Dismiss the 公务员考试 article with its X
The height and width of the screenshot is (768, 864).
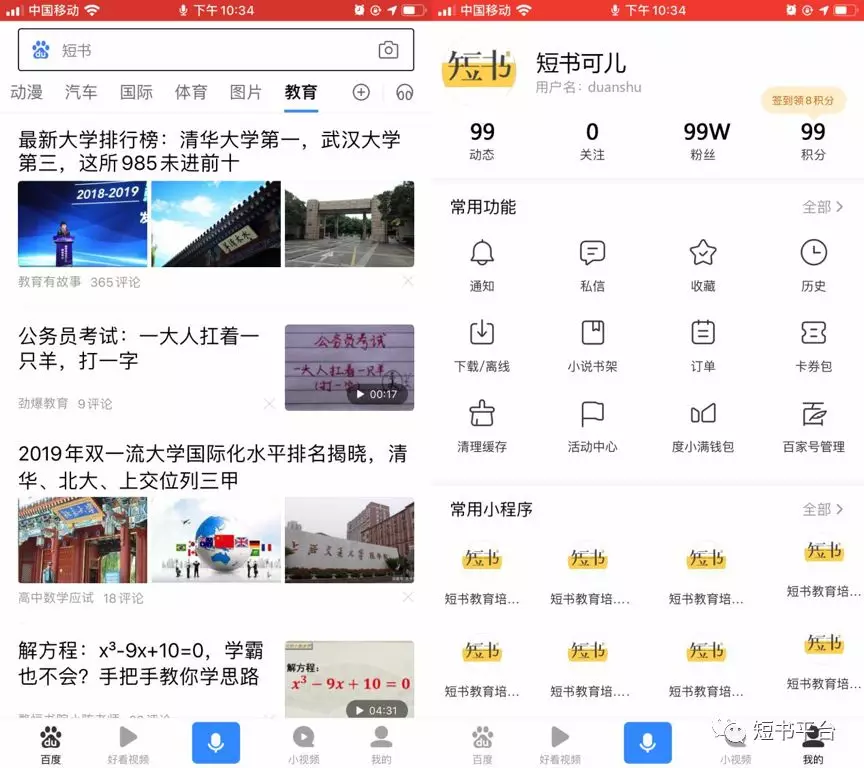click(269, 404)
